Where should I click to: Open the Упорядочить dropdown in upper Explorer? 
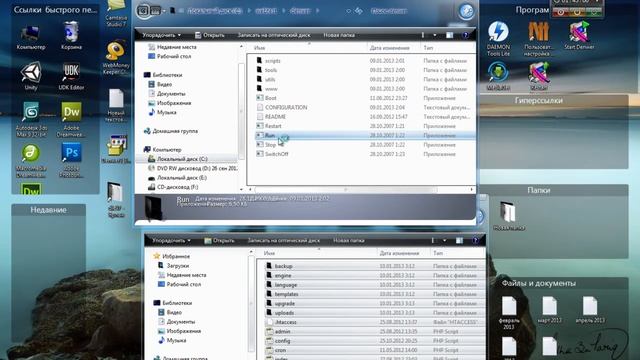tap(161, 36)
